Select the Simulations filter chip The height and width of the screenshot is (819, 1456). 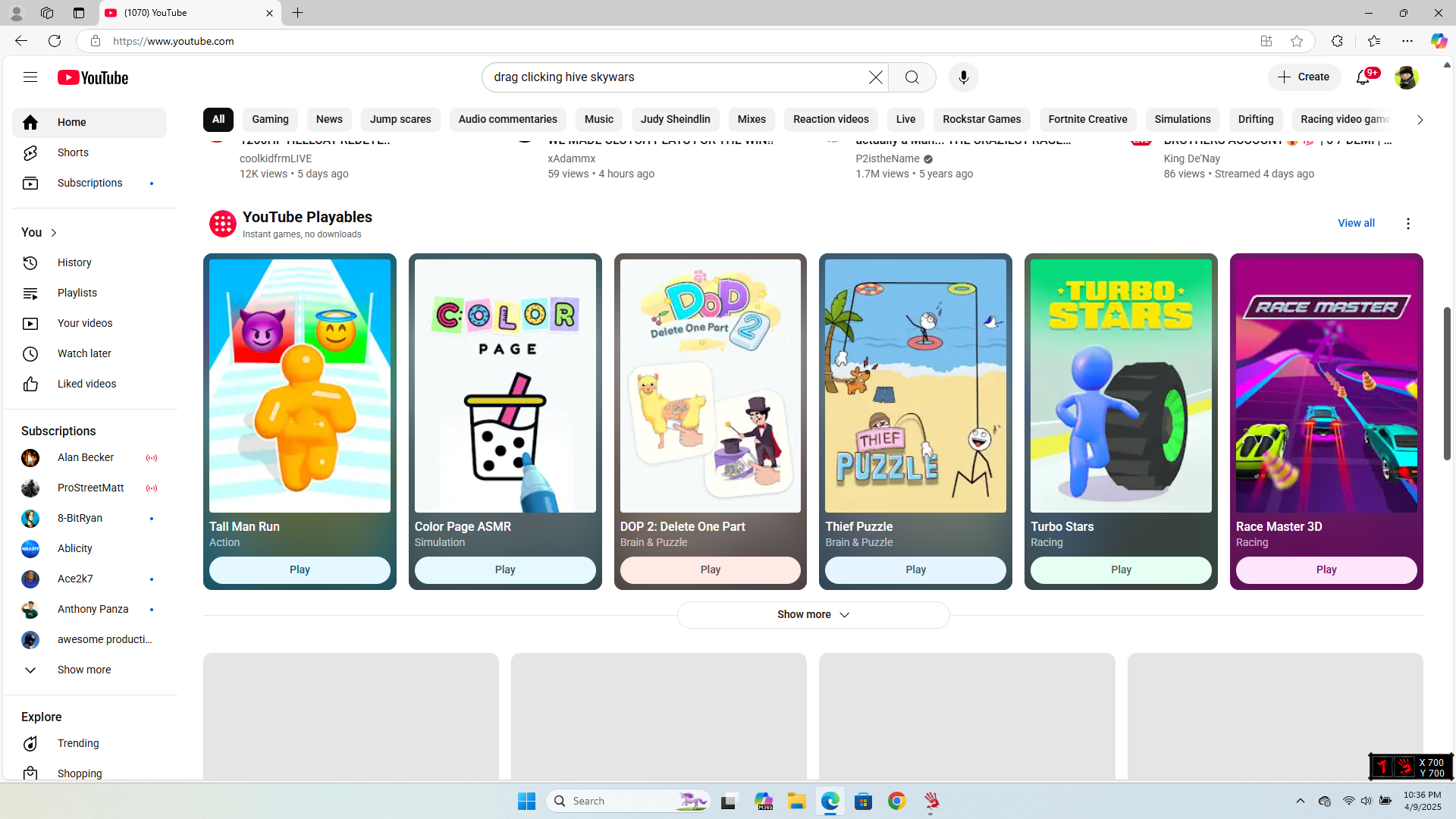coord(1182,119)
